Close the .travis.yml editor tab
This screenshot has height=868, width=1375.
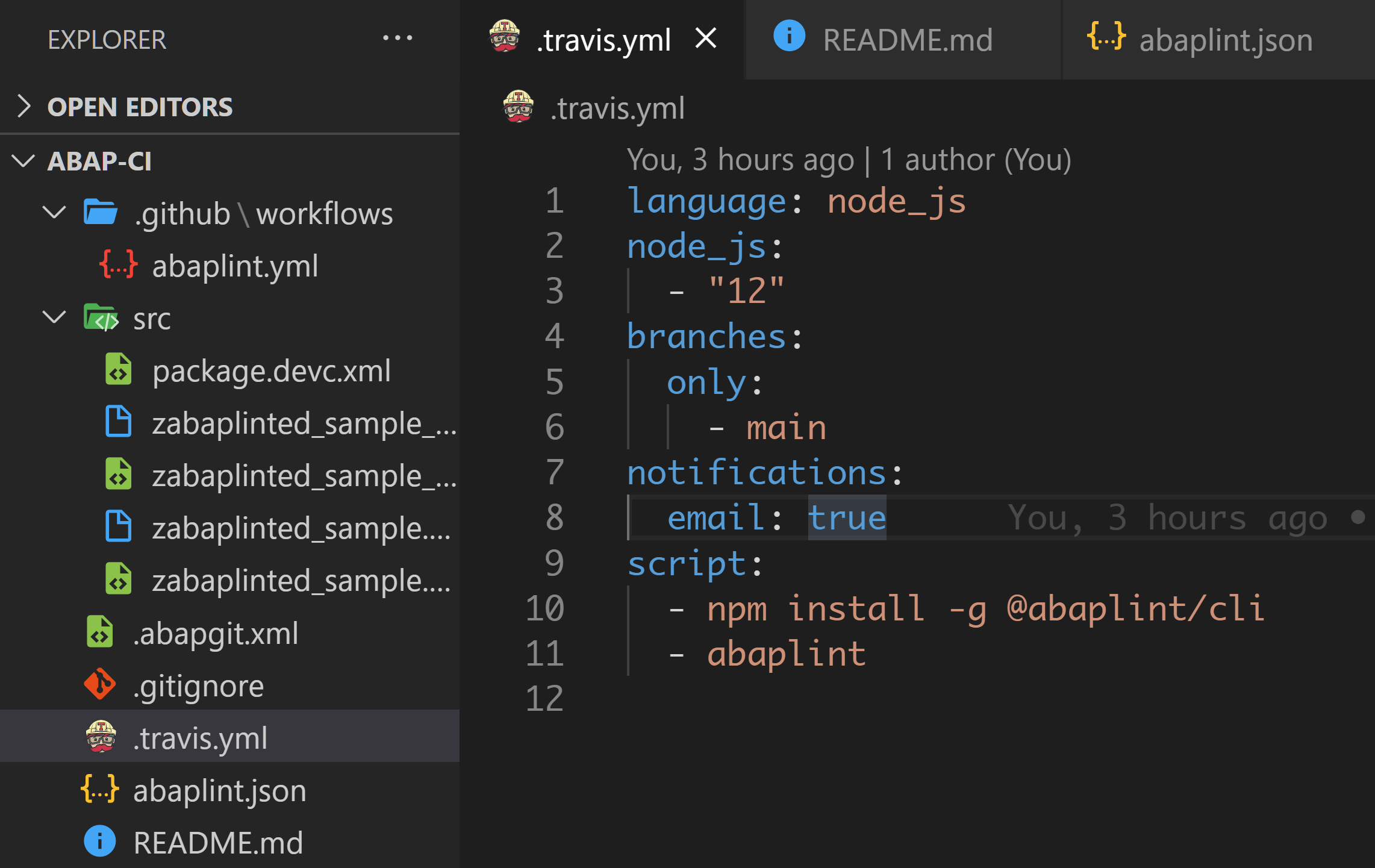point(705,39)
